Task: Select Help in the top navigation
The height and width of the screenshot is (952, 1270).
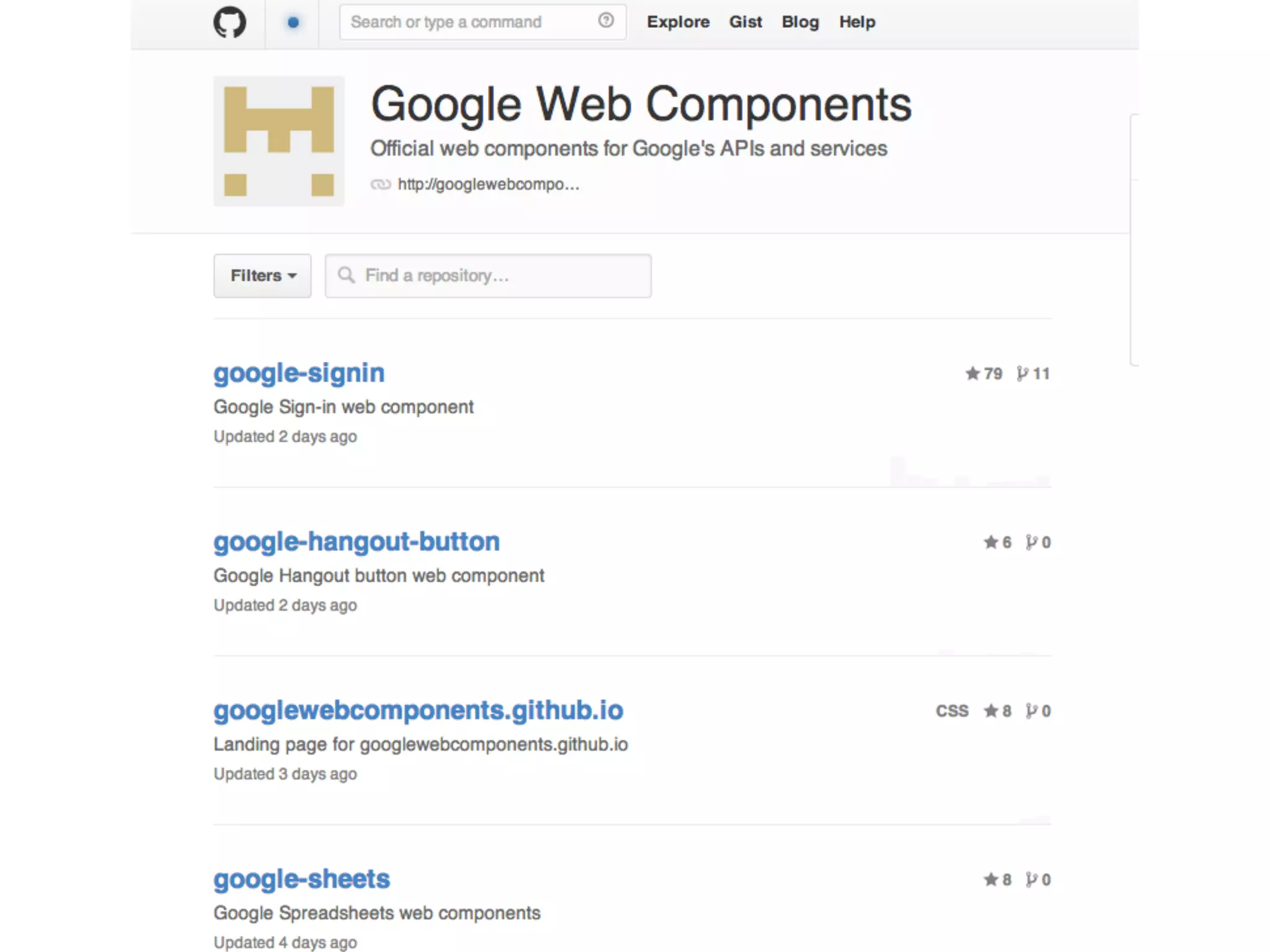Action: click(857, 22)
